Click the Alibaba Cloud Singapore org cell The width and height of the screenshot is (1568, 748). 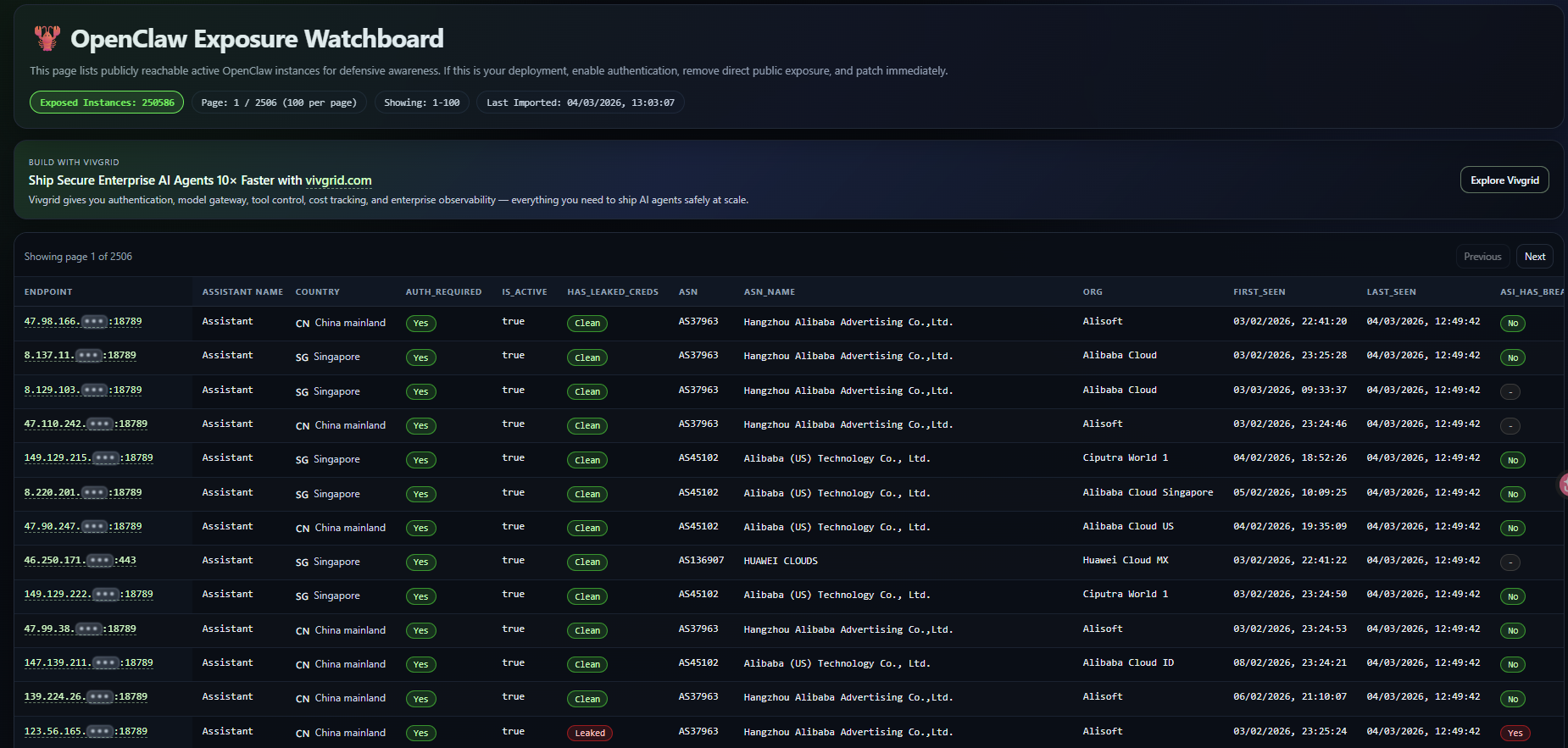pos(1148,492)
